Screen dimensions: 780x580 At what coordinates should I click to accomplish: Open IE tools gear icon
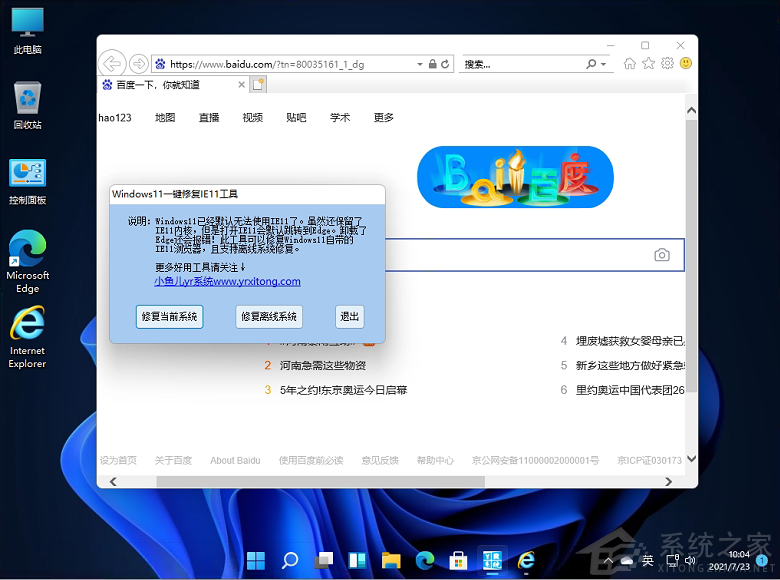coord(666,64)
